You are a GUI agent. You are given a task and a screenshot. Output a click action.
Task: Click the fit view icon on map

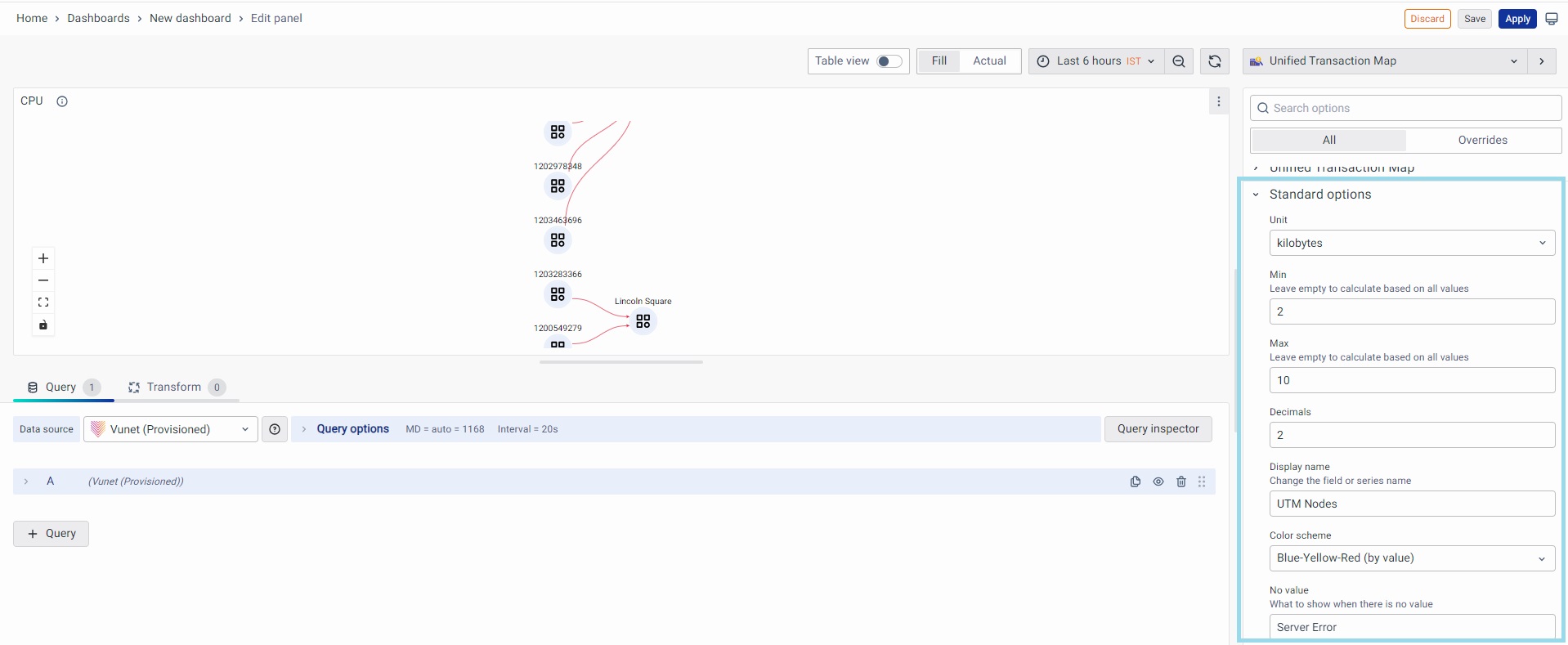43,302
